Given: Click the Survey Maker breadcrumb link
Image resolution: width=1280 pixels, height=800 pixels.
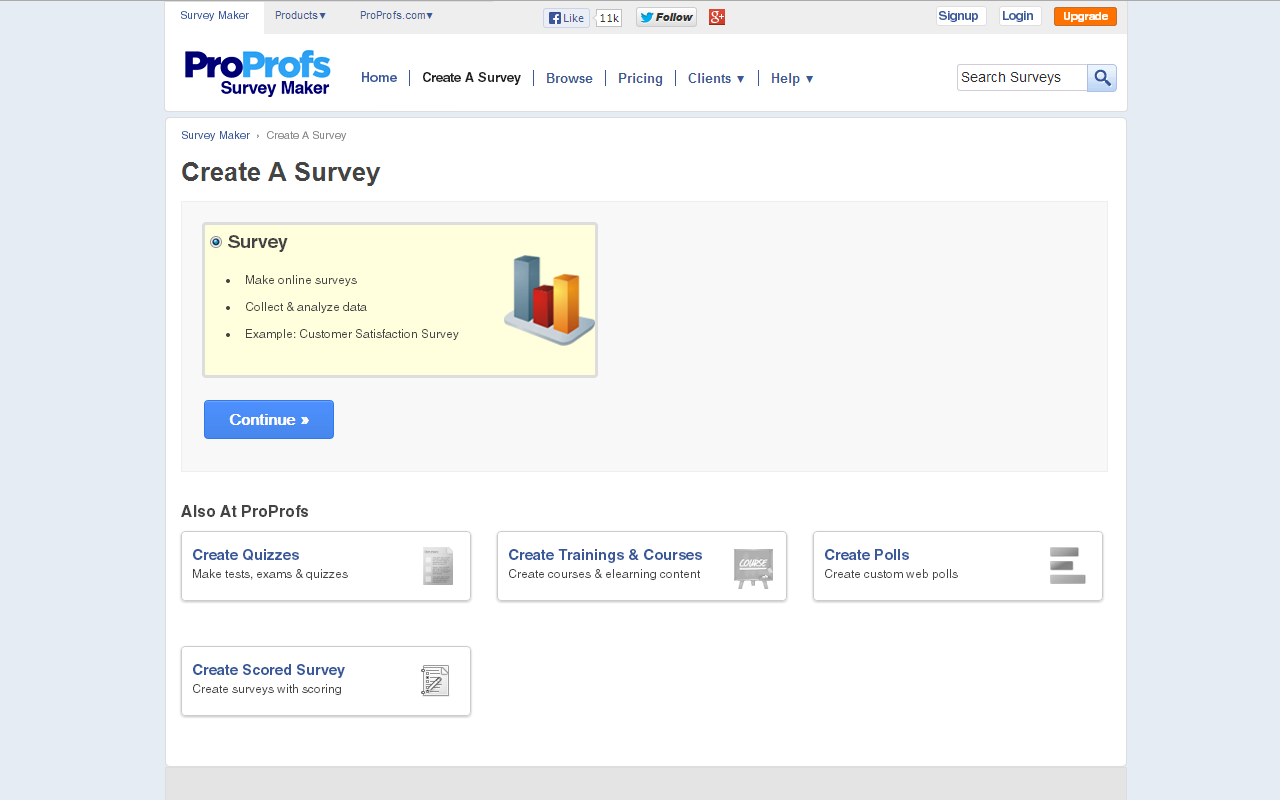Looking at the screenshot, I should point(215,136).
